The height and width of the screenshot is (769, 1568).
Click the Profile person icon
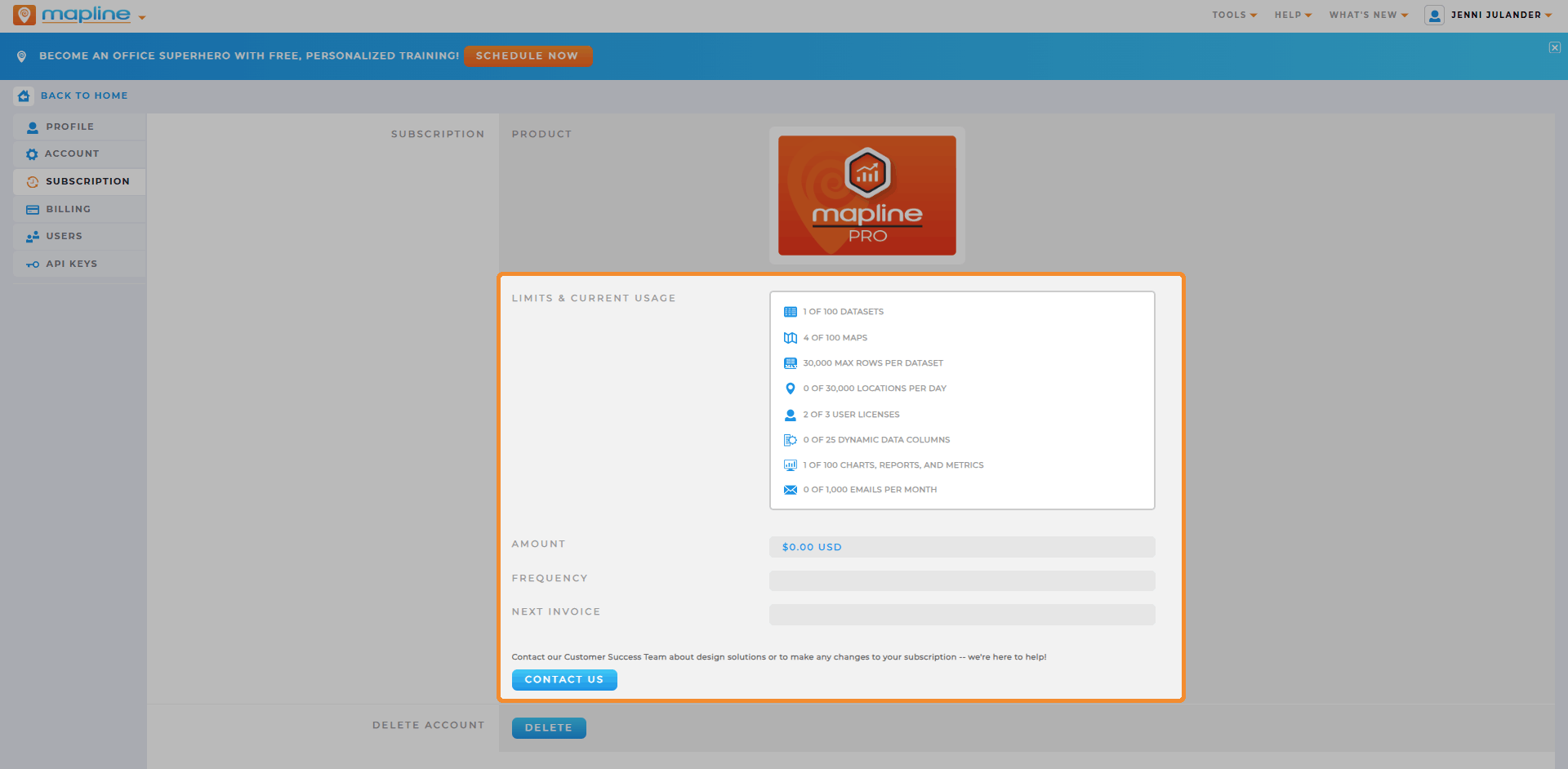33,127
